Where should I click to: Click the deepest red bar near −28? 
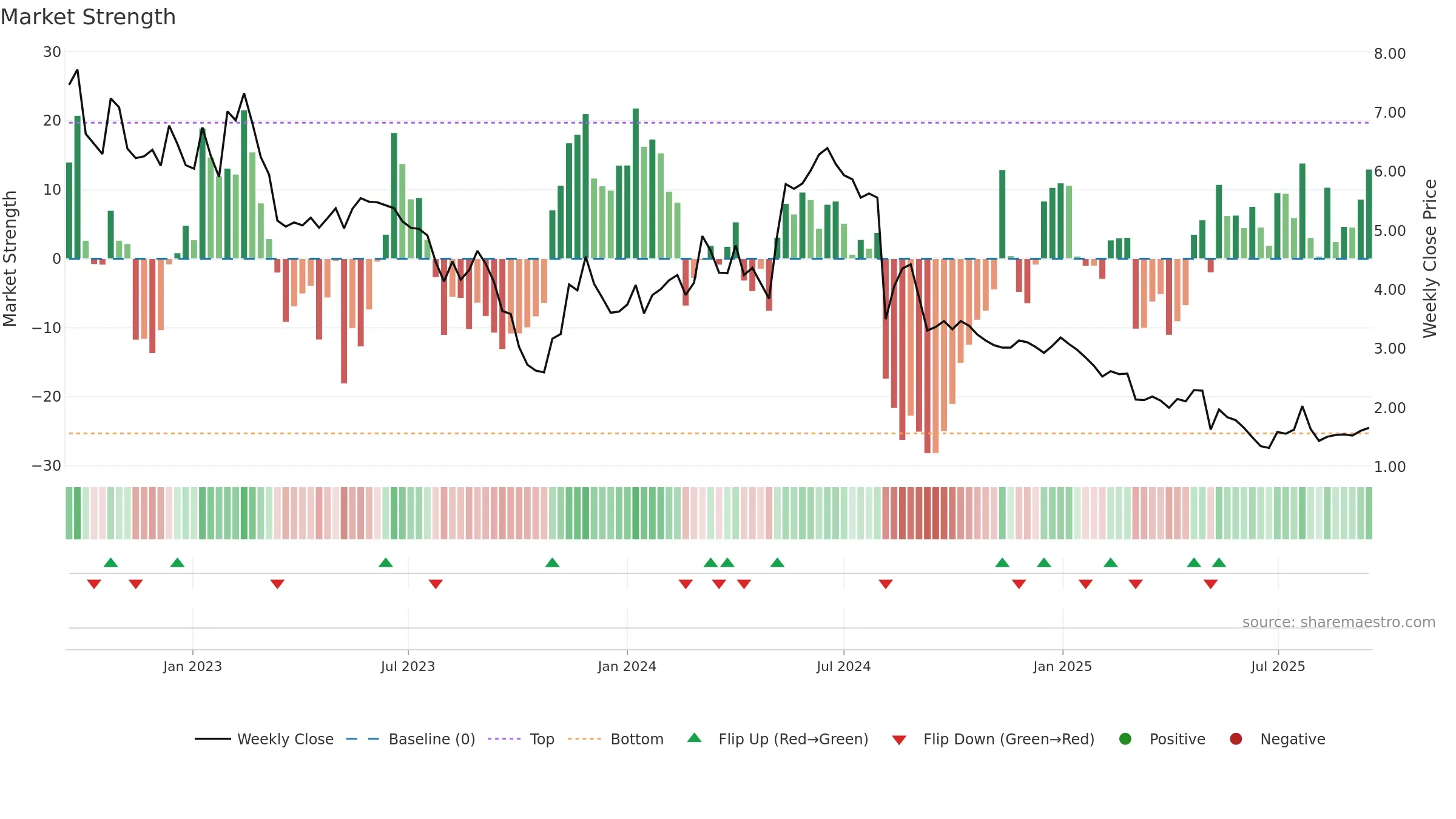(x=928, y=356)
